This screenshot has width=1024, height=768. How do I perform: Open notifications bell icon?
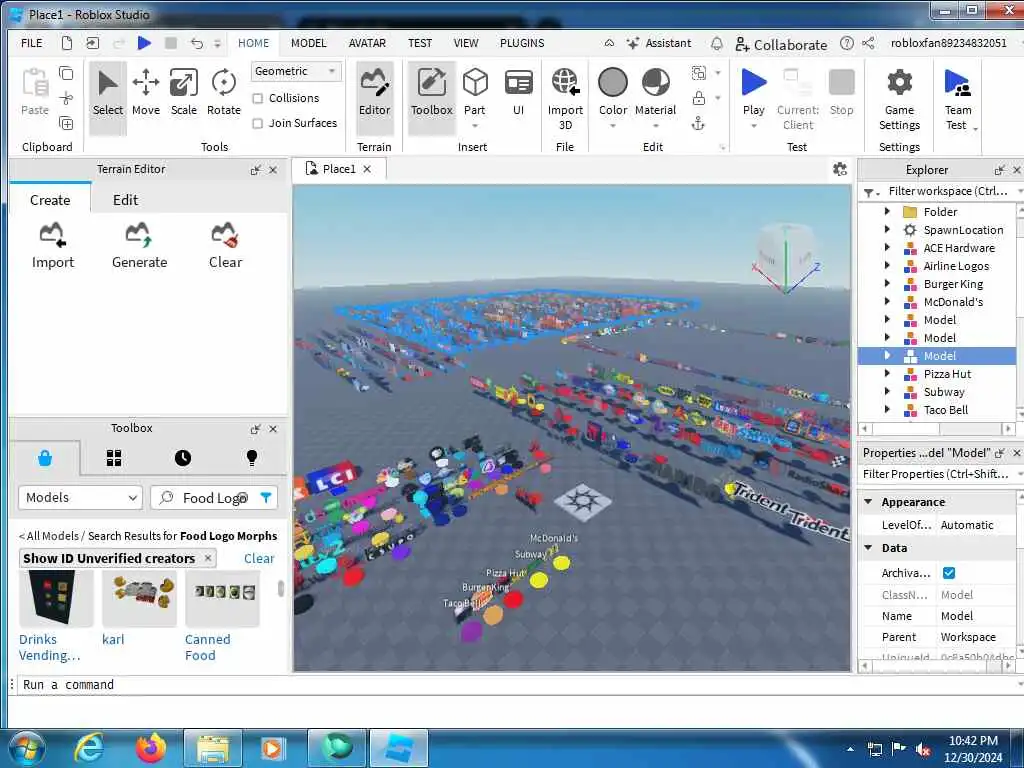click(716, 44)
